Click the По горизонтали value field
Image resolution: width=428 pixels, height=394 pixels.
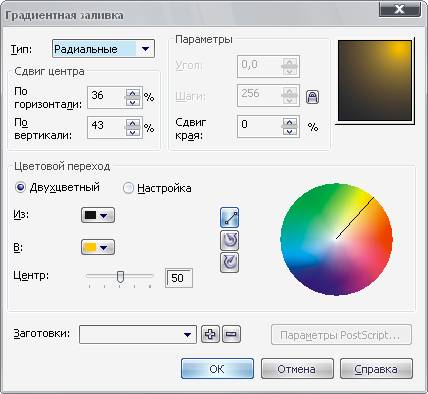106,97
